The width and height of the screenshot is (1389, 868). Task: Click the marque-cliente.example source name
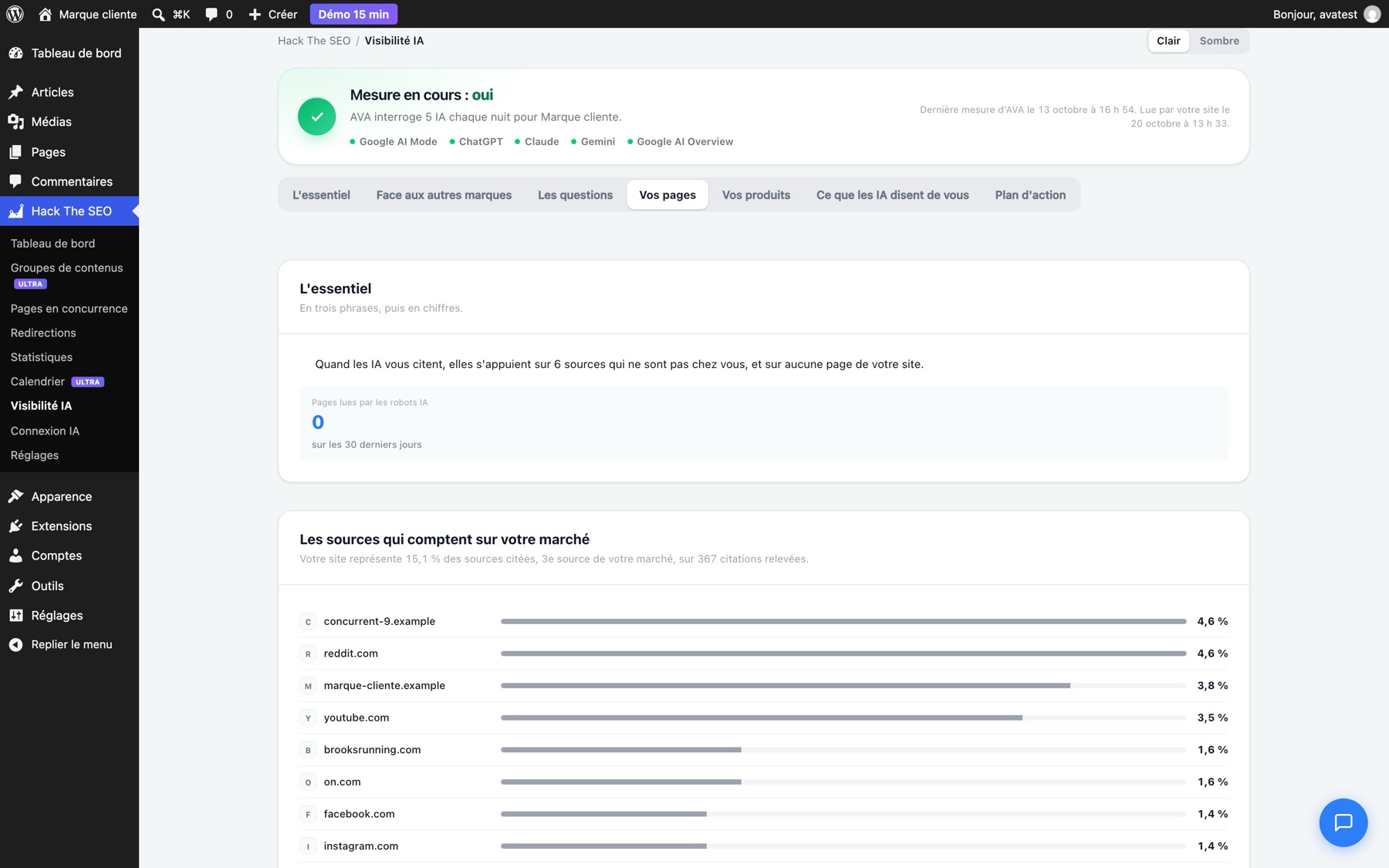tap(384, 685)
